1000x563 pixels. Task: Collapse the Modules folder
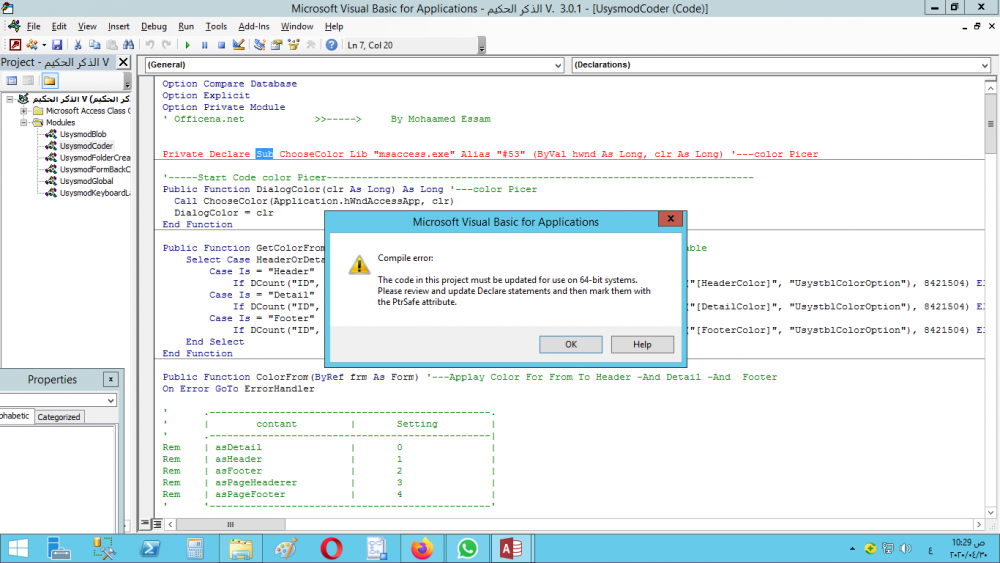[x=24, y=122]
